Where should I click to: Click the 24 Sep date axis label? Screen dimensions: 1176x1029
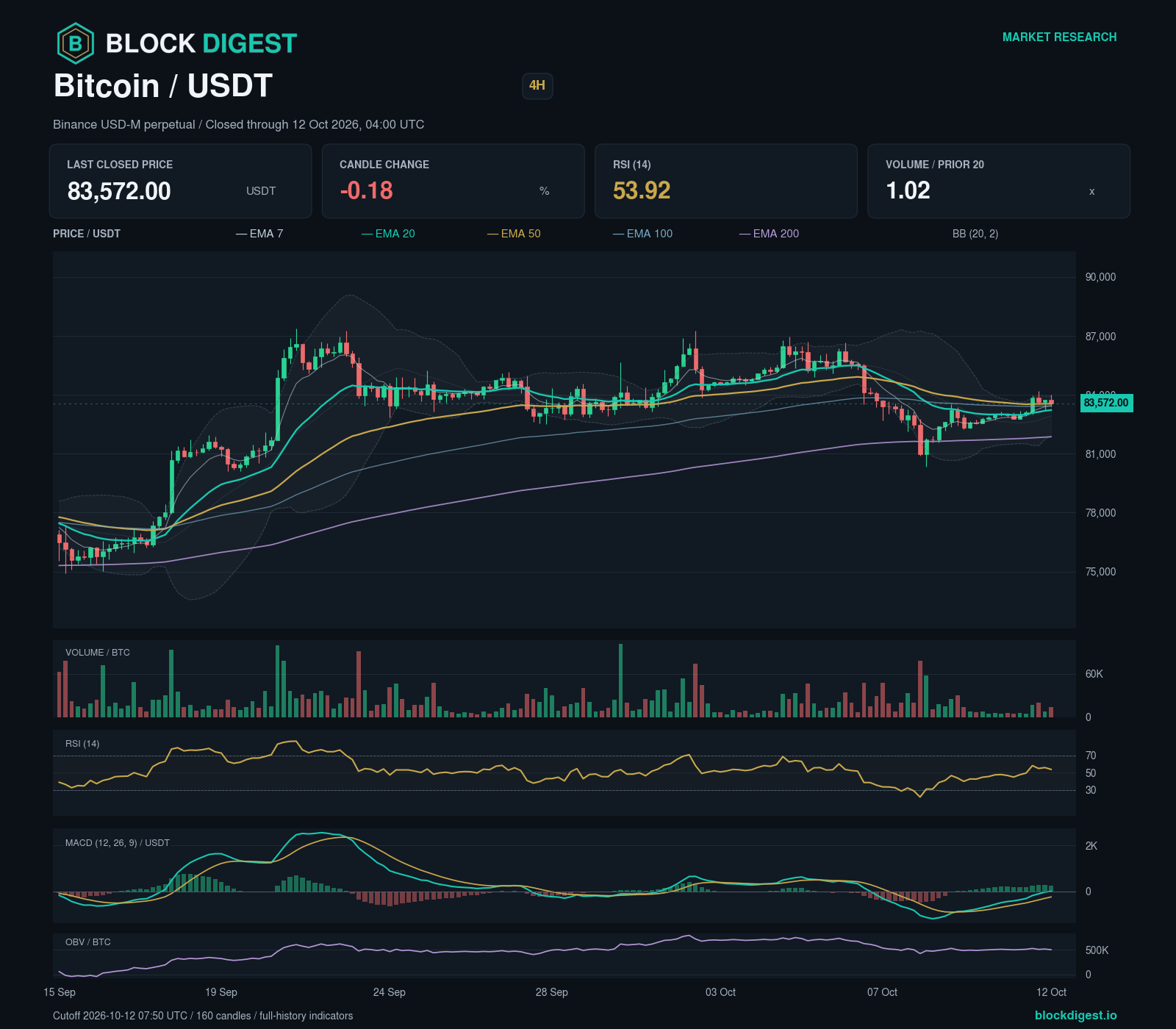click(390, 992)
